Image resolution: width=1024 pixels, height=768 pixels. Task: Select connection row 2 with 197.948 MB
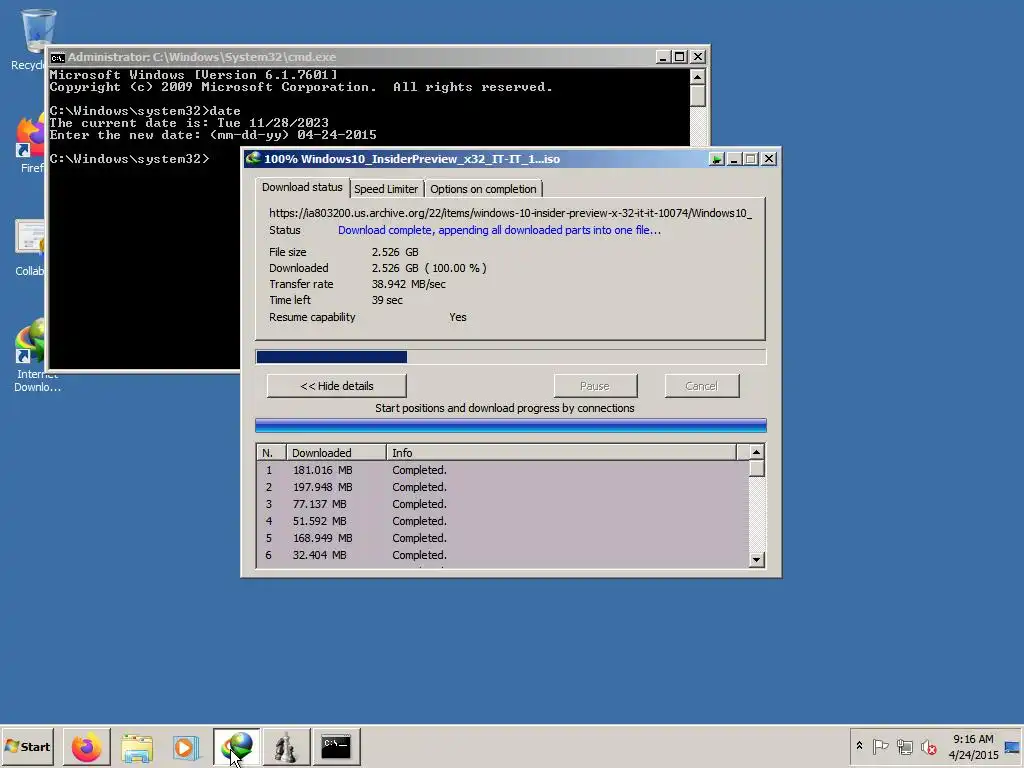coord(502,487)
